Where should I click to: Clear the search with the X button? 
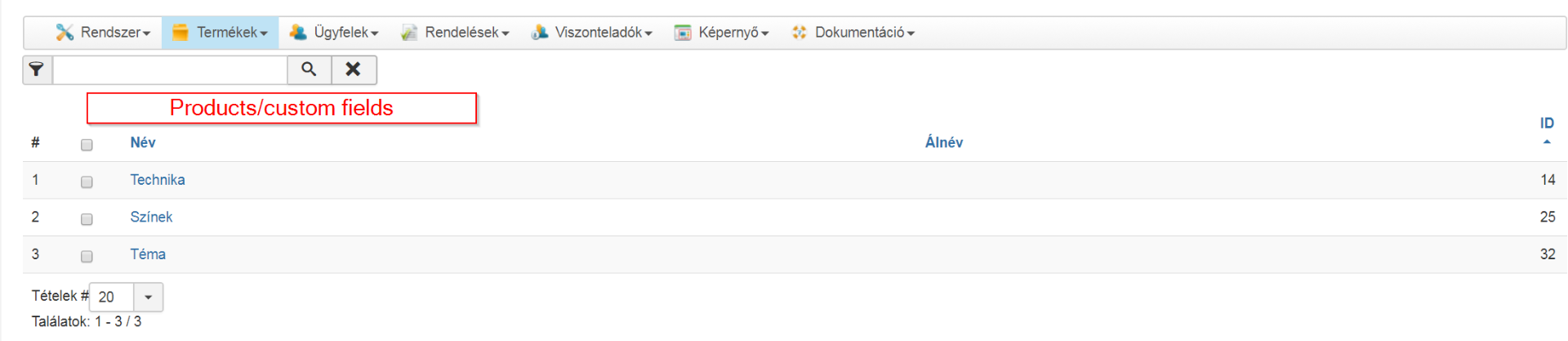tap(354, 70)
